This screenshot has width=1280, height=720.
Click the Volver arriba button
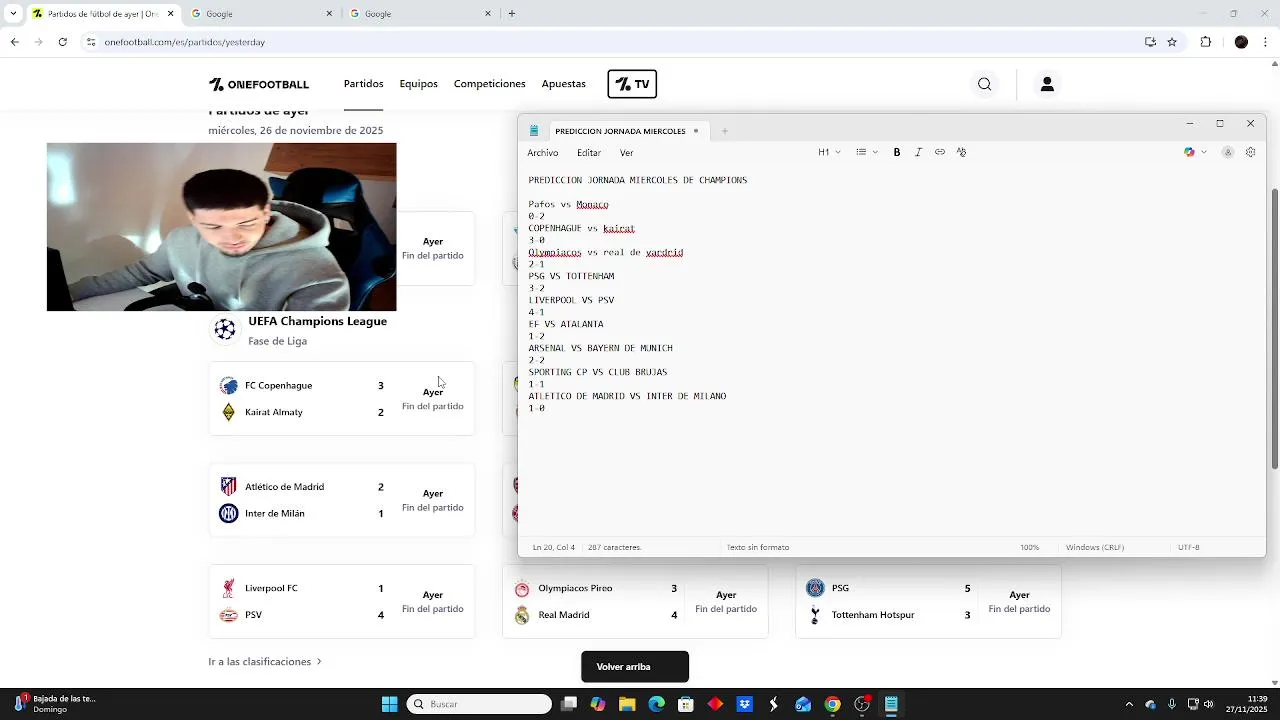point(635,667)
